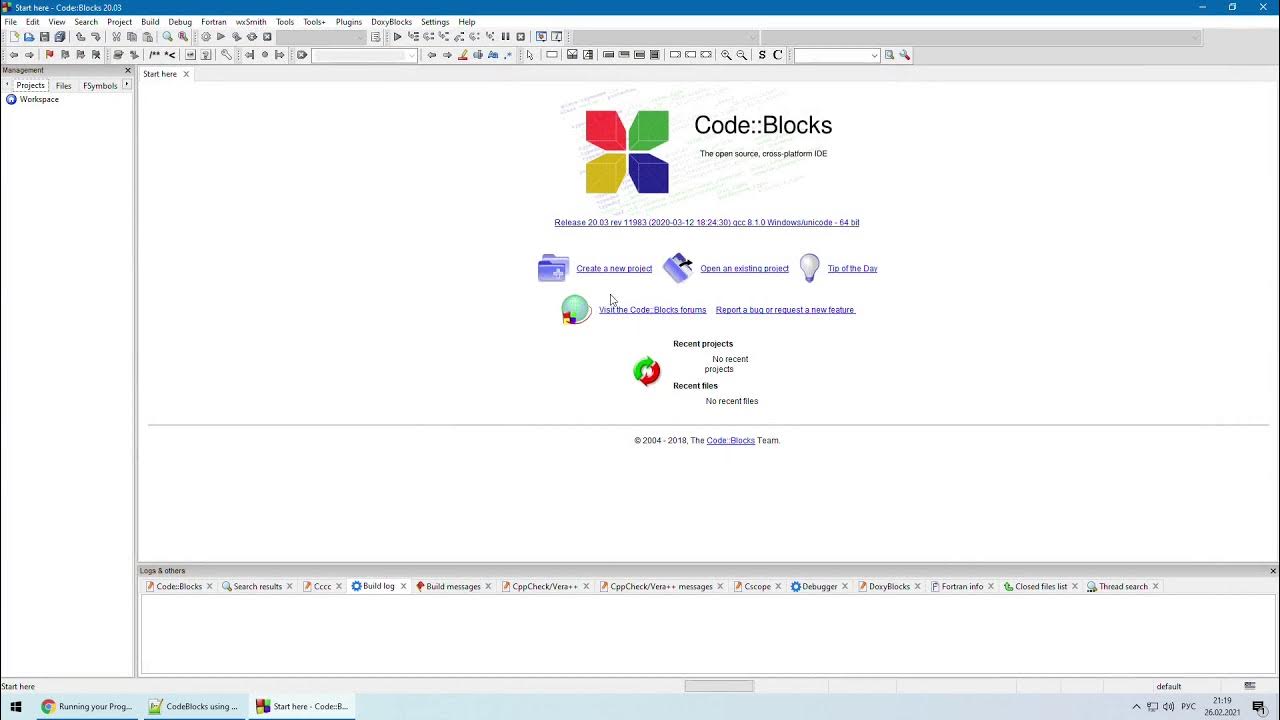
Task: Open the build target dropdown
Action: point(322,37)
